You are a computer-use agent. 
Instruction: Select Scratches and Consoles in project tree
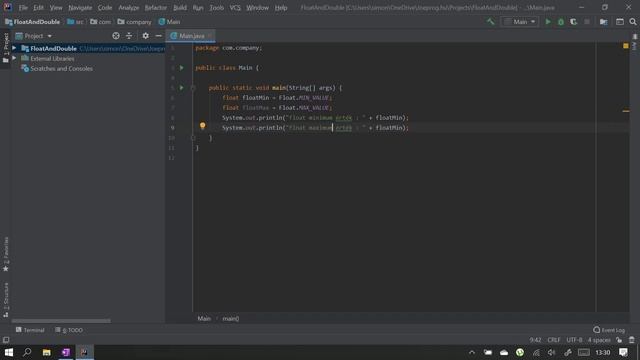pos(61,69)
